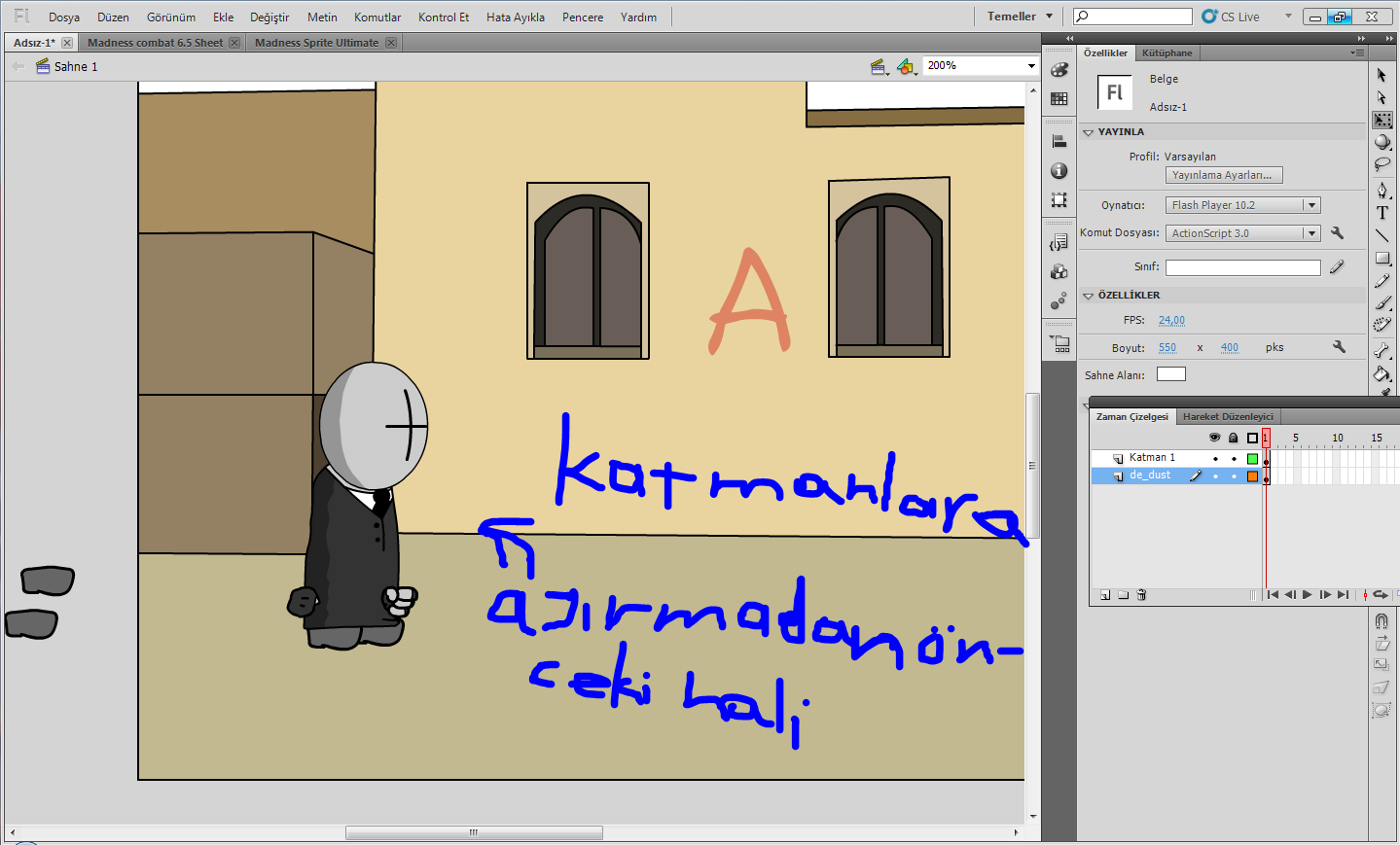Open the collapsed Transform panel
1400x845 pixels.
pos(1059,199)
